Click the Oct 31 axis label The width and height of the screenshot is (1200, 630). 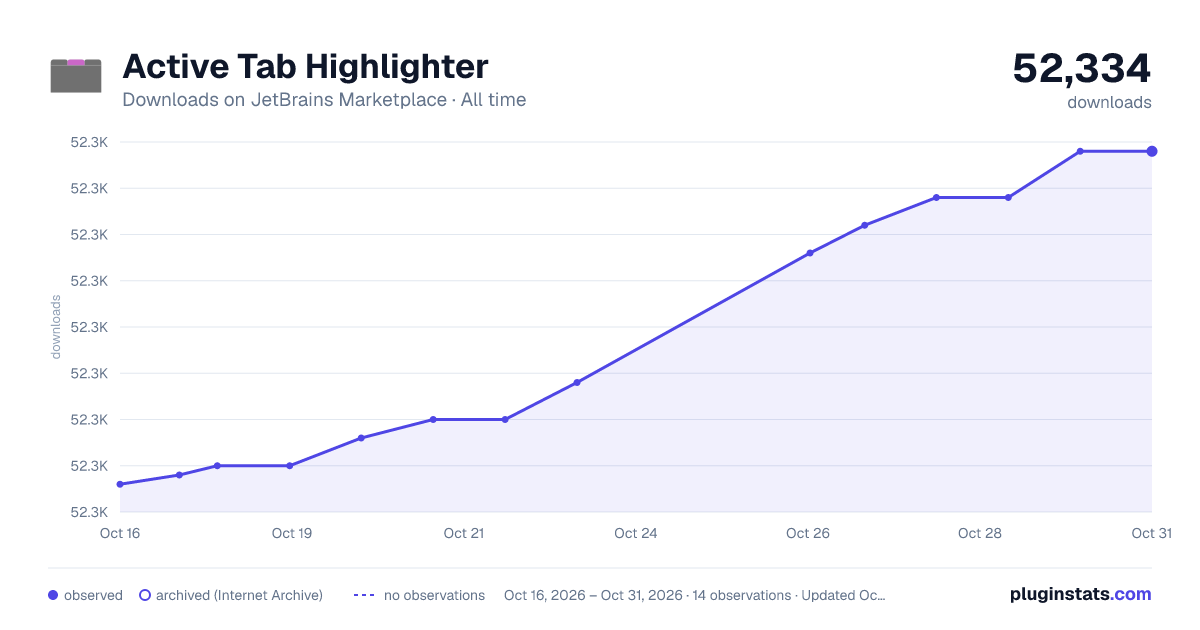(1151, 533)
